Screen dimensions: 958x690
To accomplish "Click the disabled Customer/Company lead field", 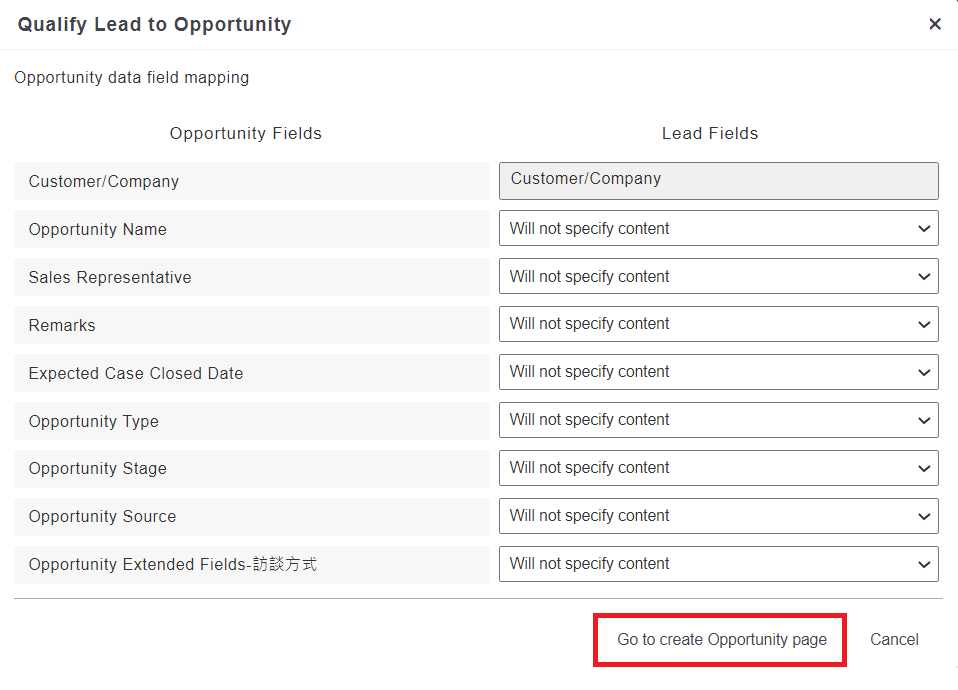I will [x=718, y=181].
